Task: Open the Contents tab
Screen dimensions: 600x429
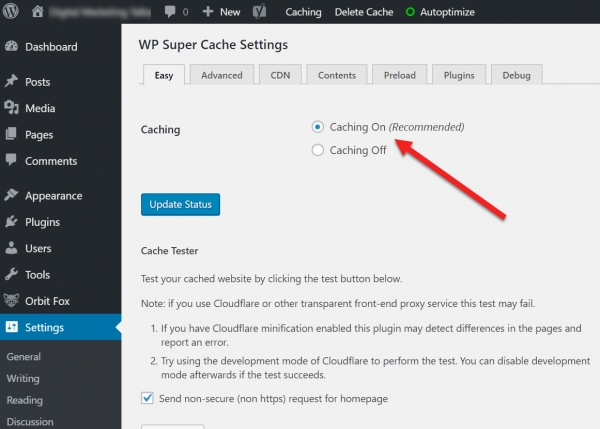Action: pyautogui.click(x=337, y=75)
